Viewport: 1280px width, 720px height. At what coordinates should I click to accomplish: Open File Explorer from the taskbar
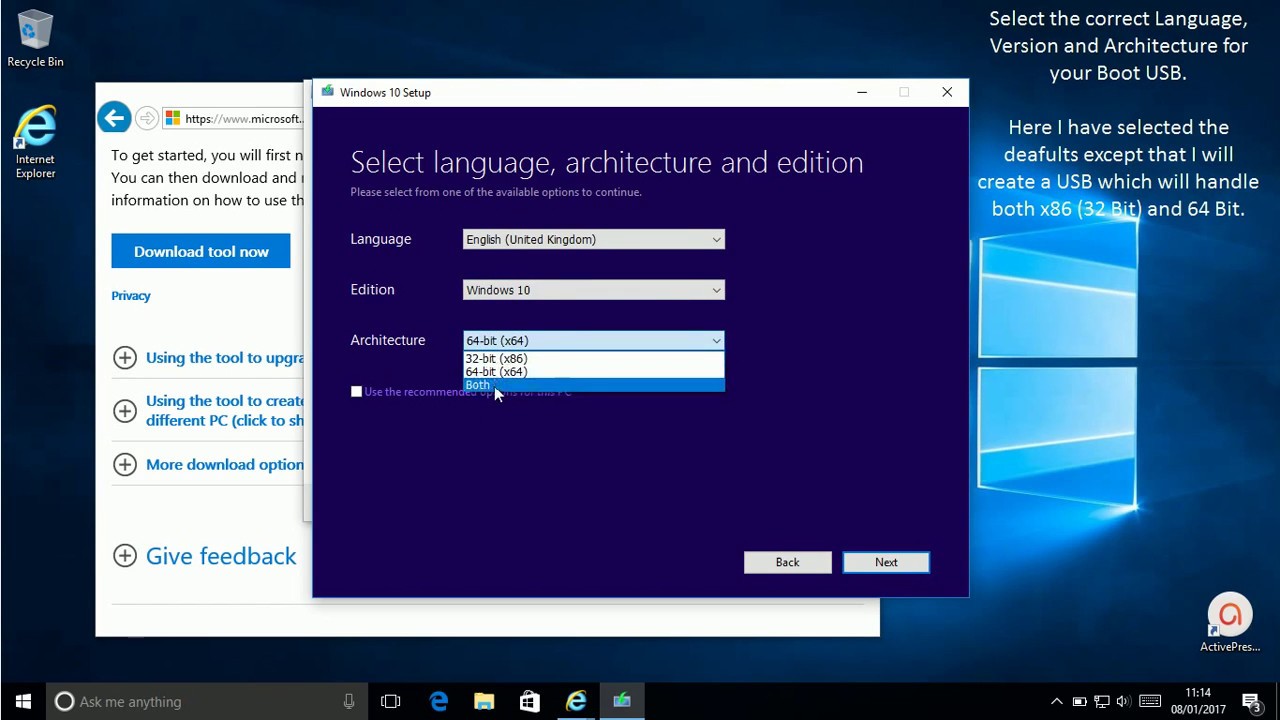484,702
